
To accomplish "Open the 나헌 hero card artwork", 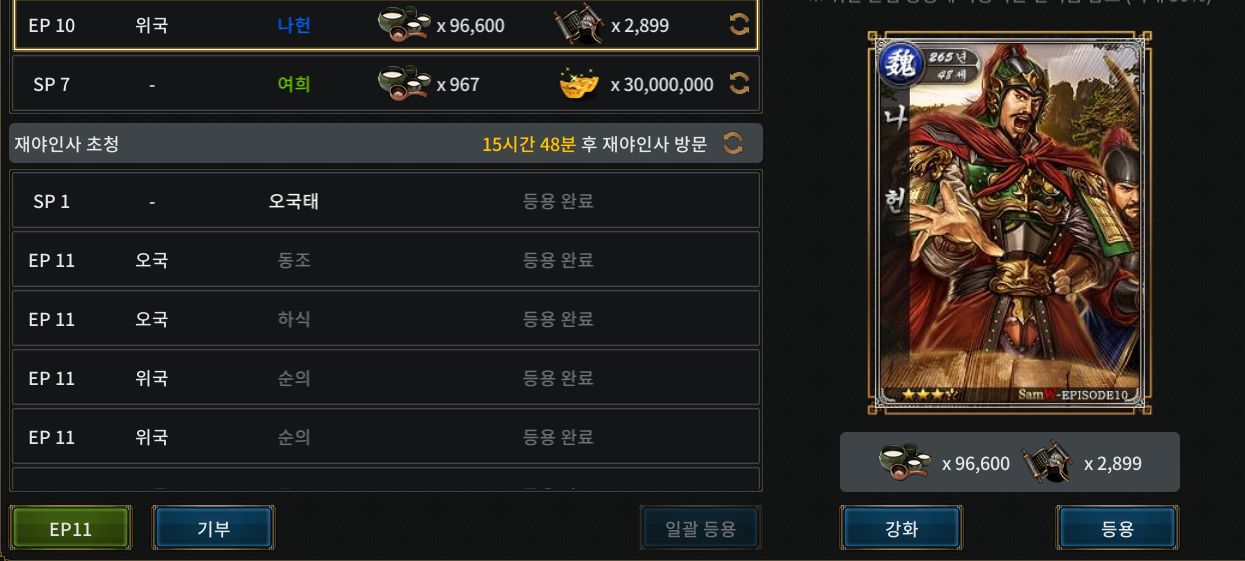I will [1009, 221].
